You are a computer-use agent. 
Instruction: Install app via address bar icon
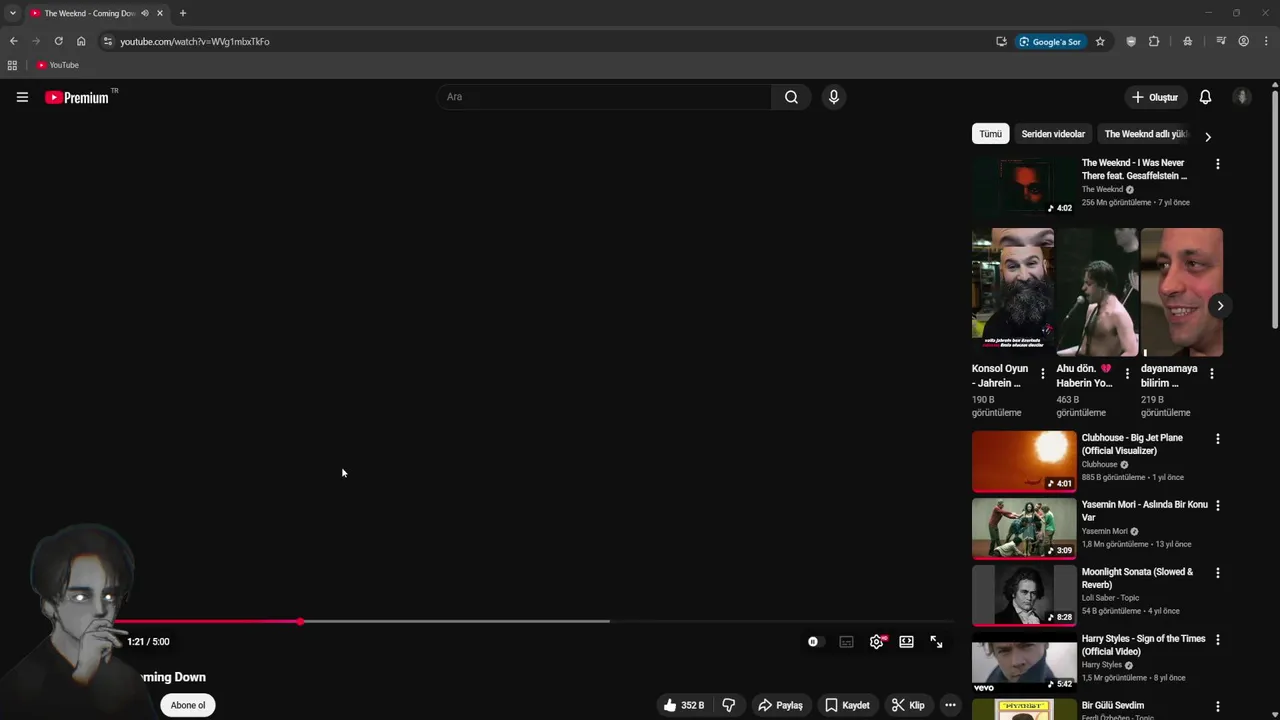coord(1001,41)
